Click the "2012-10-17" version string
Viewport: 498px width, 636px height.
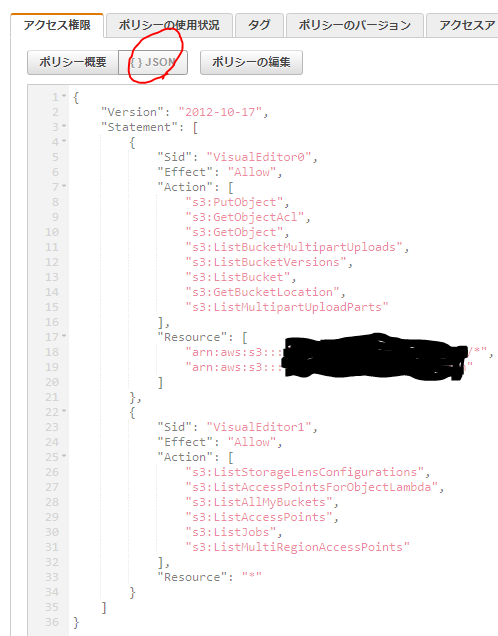pyautogui.click(x=220, y=112)
